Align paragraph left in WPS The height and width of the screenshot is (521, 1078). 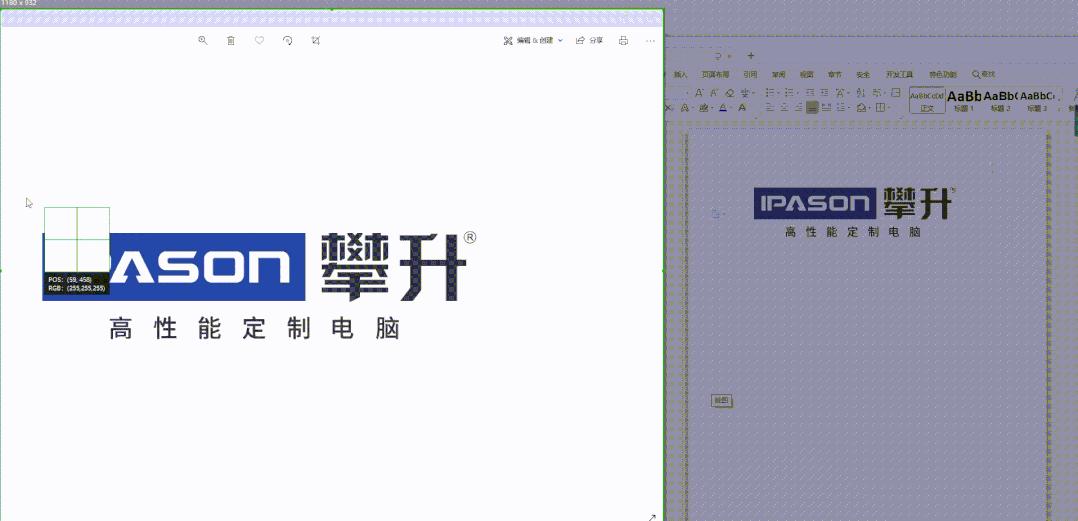coord(770,107)
